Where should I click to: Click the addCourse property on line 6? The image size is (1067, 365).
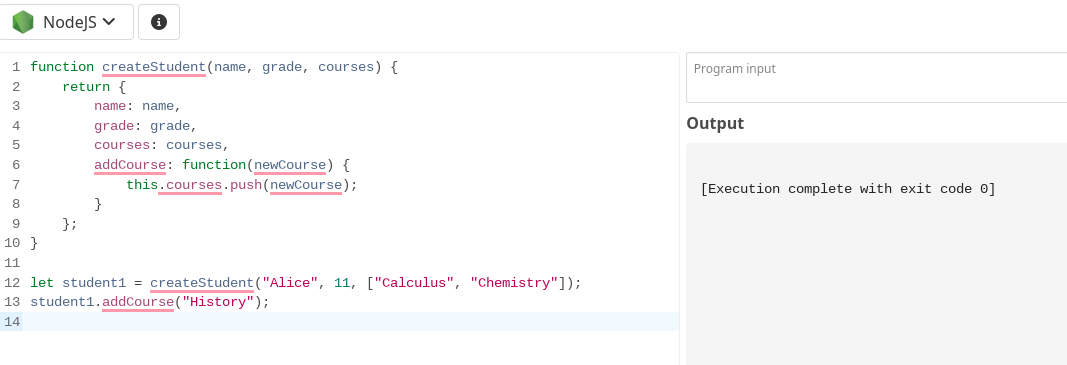(130, 165)
